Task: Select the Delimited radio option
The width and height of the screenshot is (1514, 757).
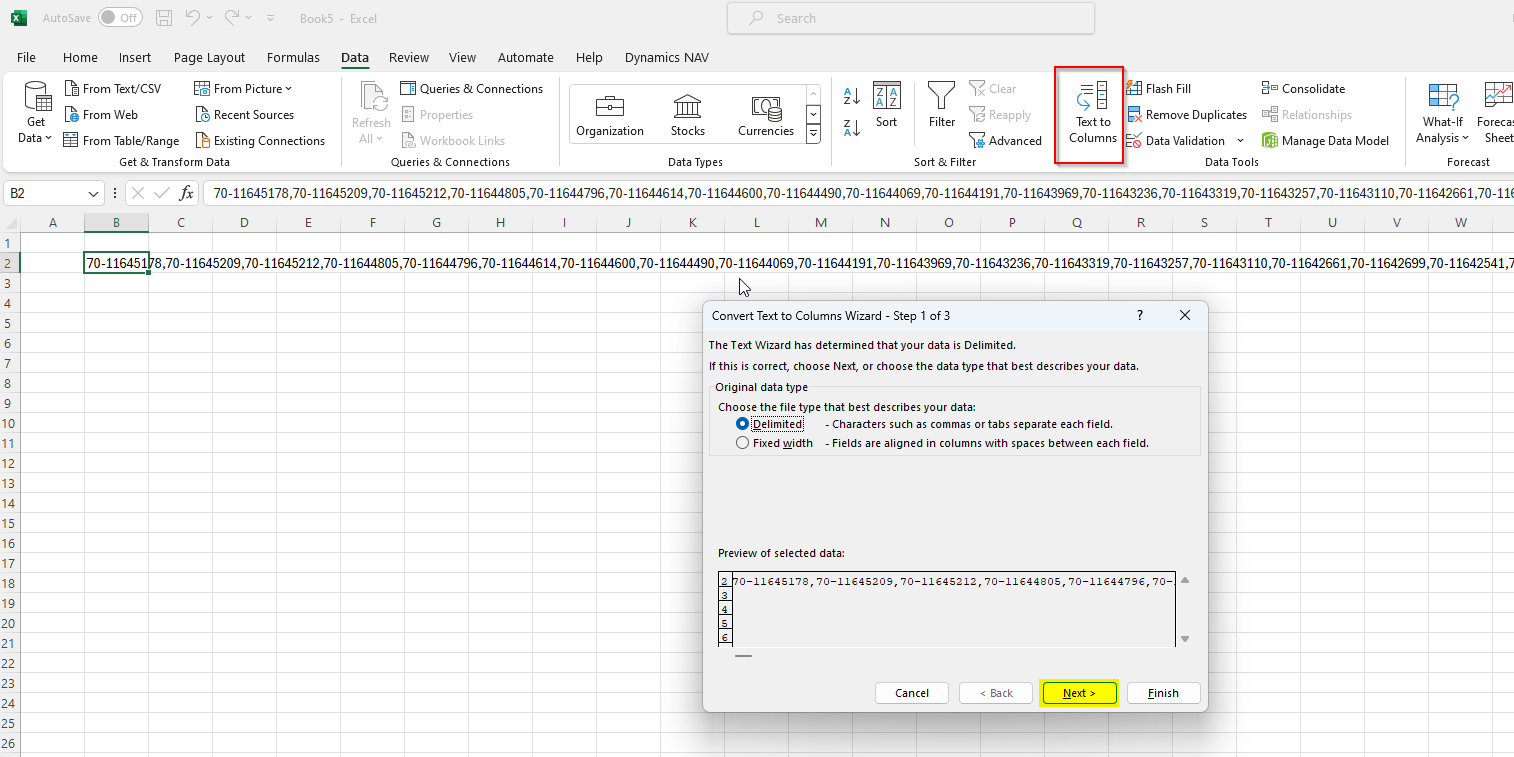Action: [742, 424]
